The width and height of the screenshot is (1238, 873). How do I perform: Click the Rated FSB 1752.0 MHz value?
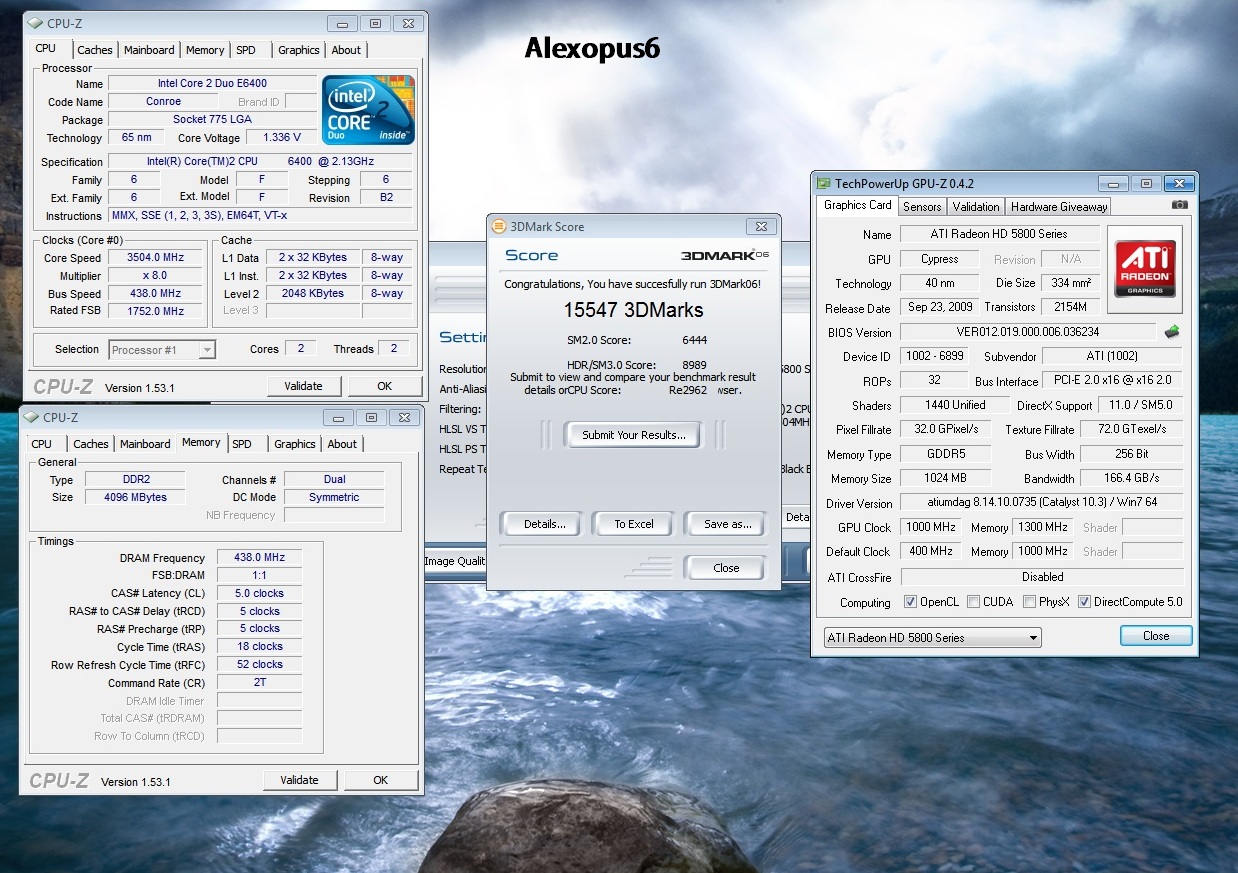point(156,311)
